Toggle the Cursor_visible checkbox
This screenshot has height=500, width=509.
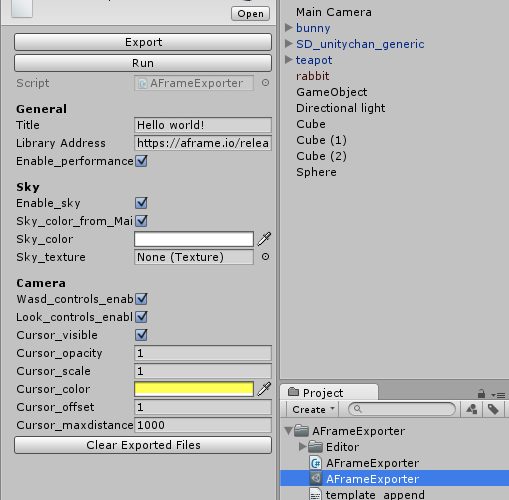tap(141, 335)
